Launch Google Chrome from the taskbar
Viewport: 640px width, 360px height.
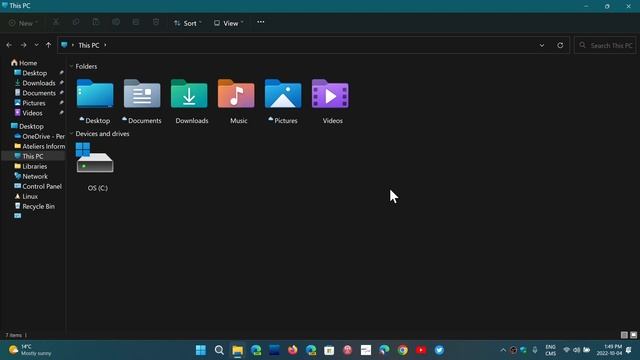(403, 350)
